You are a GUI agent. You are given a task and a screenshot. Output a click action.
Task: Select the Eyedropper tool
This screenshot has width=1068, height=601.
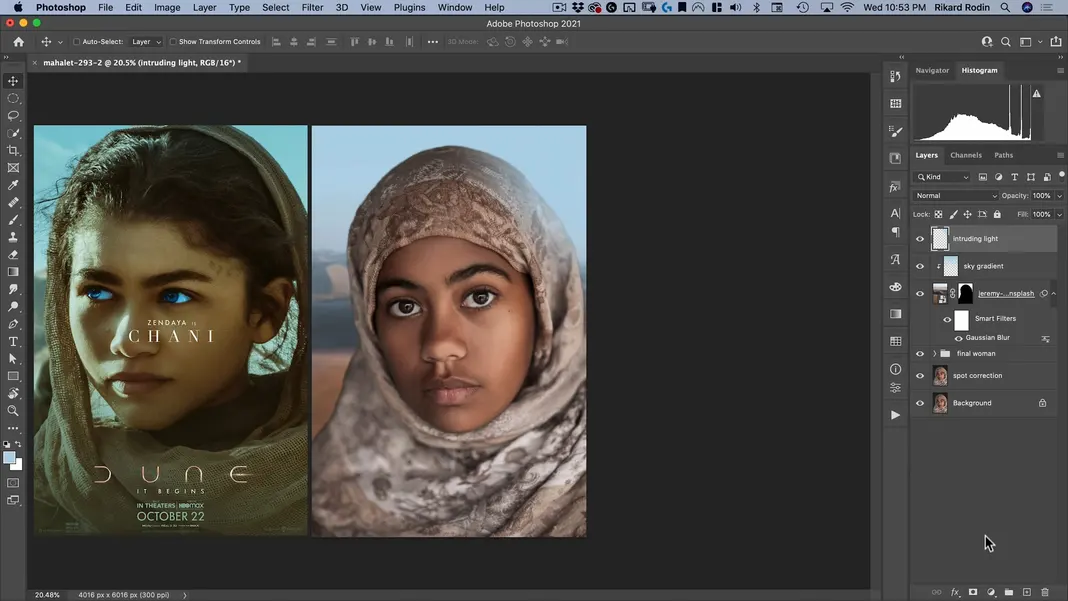coord(13,185)
